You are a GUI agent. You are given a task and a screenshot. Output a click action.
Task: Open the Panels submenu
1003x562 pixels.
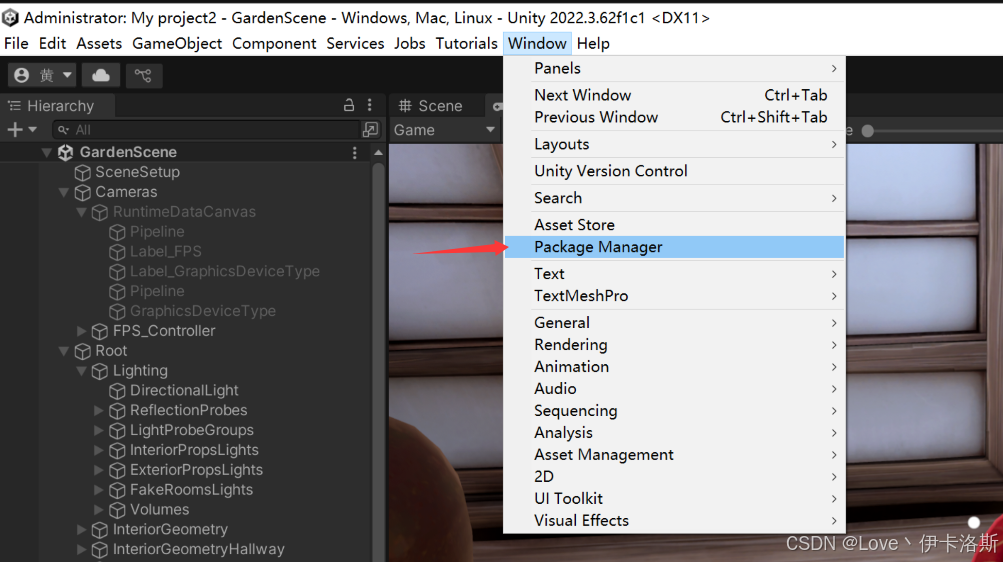674,68
